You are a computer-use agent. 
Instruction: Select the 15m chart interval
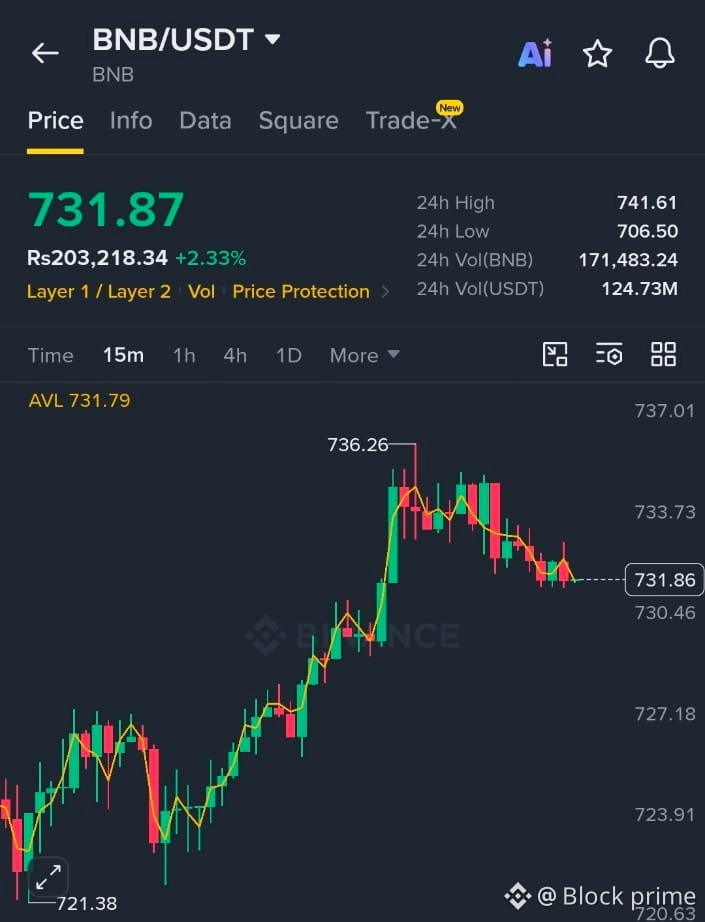[123, 355]
